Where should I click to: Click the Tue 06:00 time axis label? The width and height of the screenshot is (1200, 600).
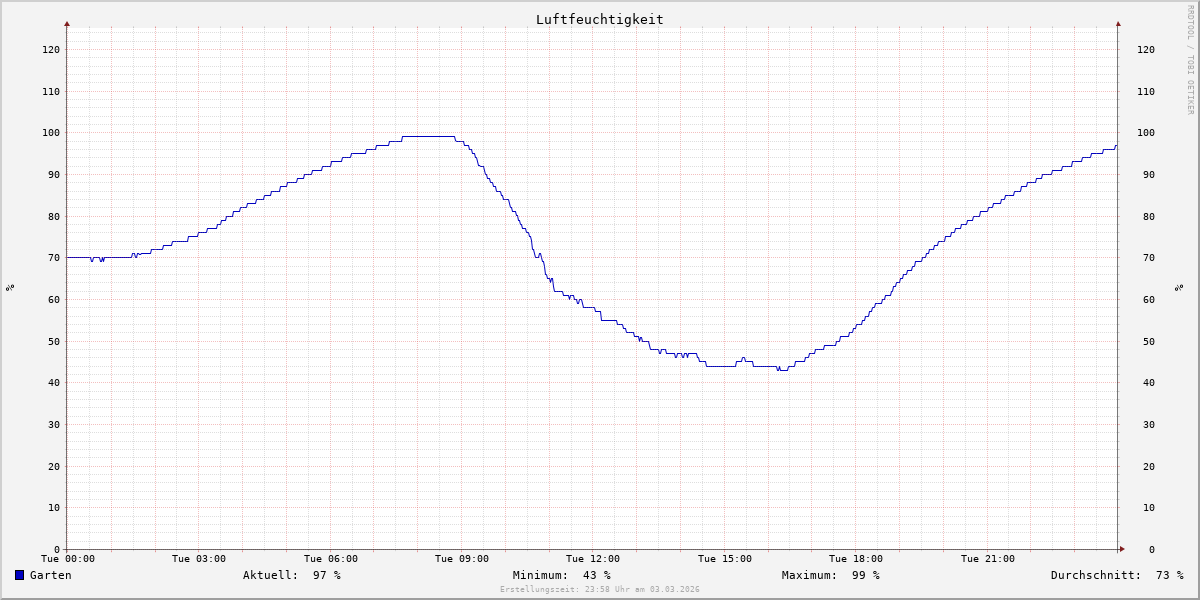click(331, 559)
